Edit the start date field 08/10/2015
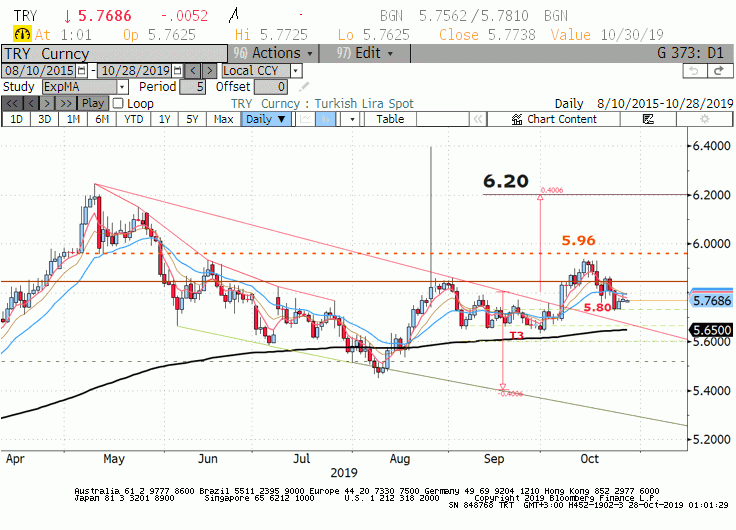 39,71
